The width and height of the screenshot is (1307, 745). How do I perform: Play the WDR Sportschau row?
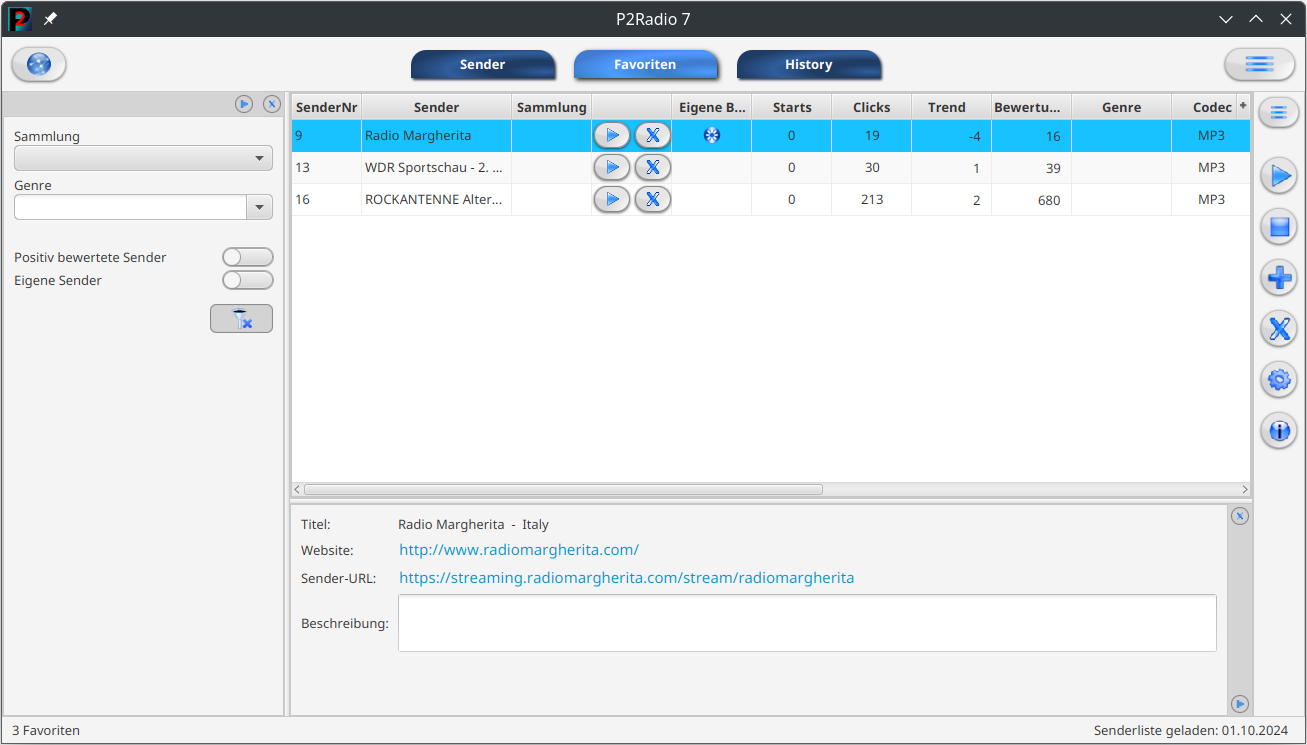coord(612,168)
